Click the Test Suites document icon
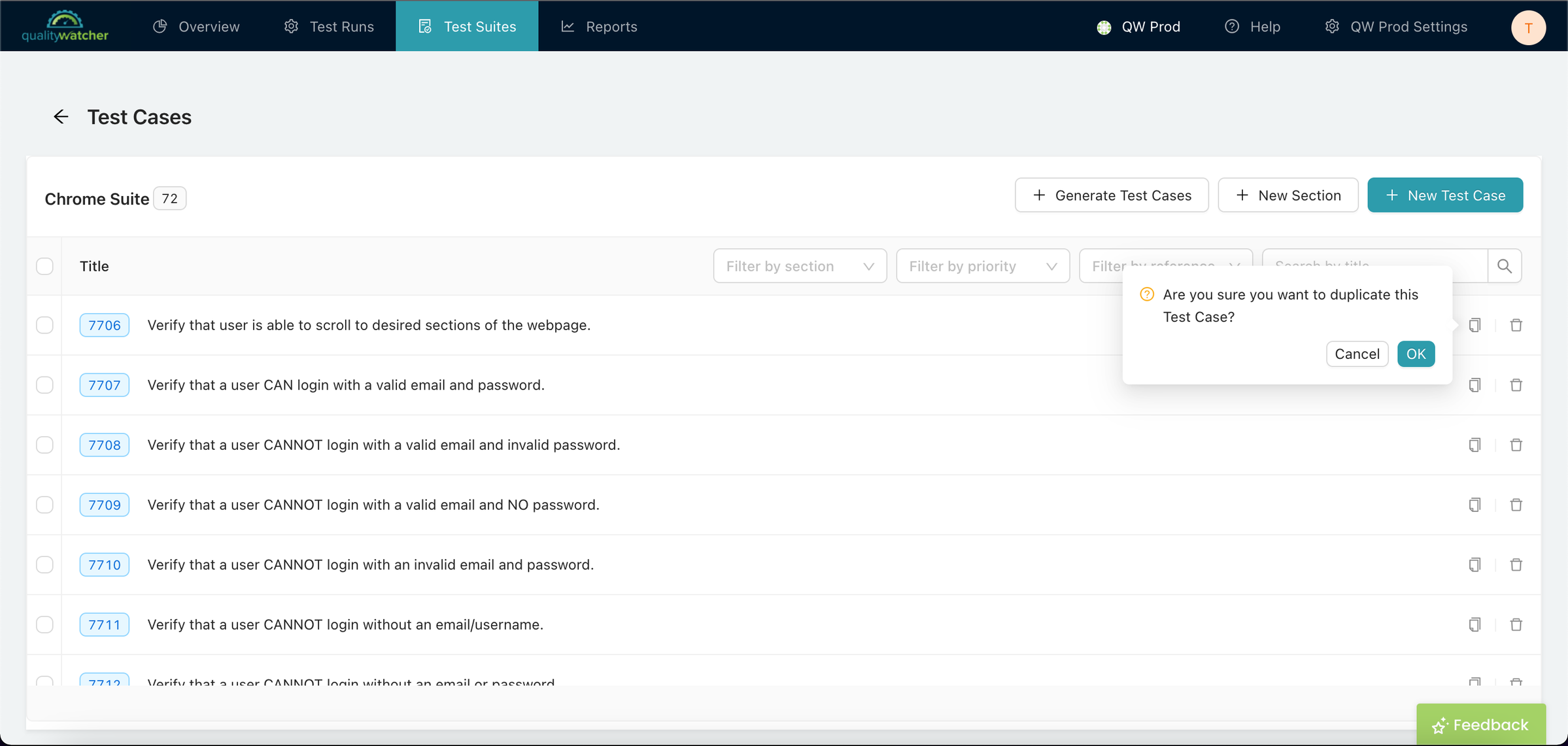This screenshot has height=746, width=1568. coord(425,26)
